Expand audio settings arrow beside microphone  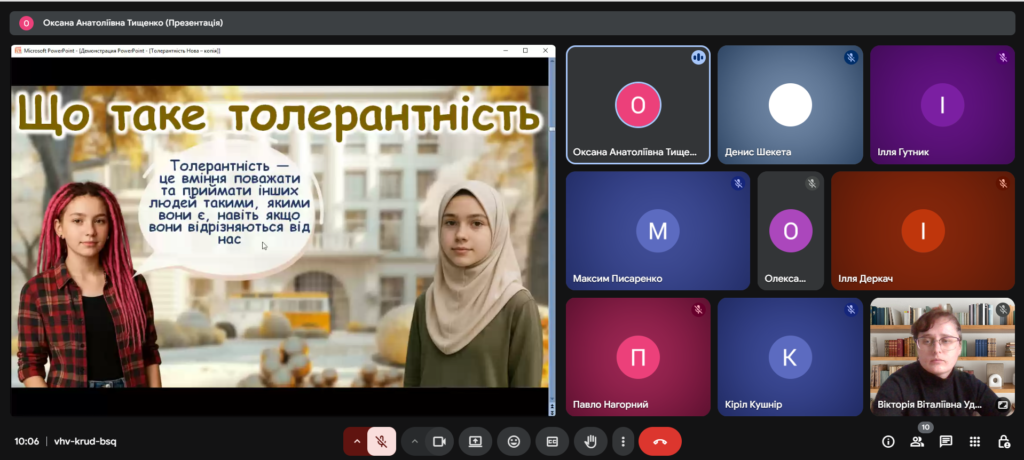[357, 441]
